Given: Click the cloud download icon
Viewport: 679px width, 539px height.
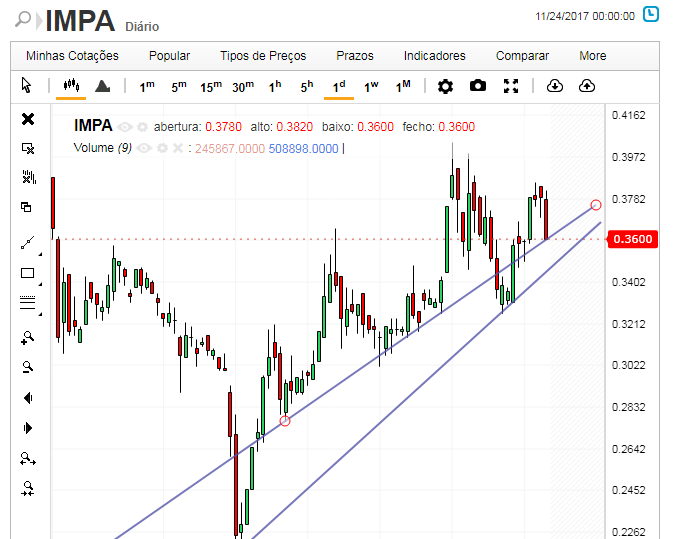Looking at the screenshot, I should pos(555,86).
